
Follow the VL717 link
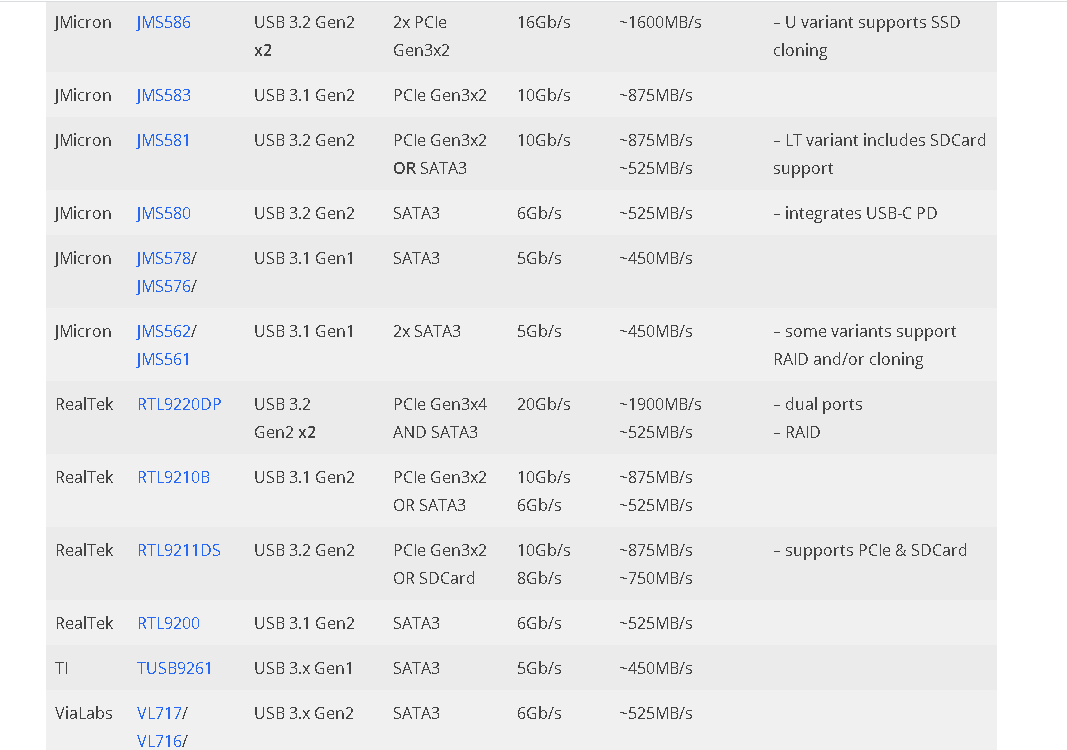pos(159,713)
